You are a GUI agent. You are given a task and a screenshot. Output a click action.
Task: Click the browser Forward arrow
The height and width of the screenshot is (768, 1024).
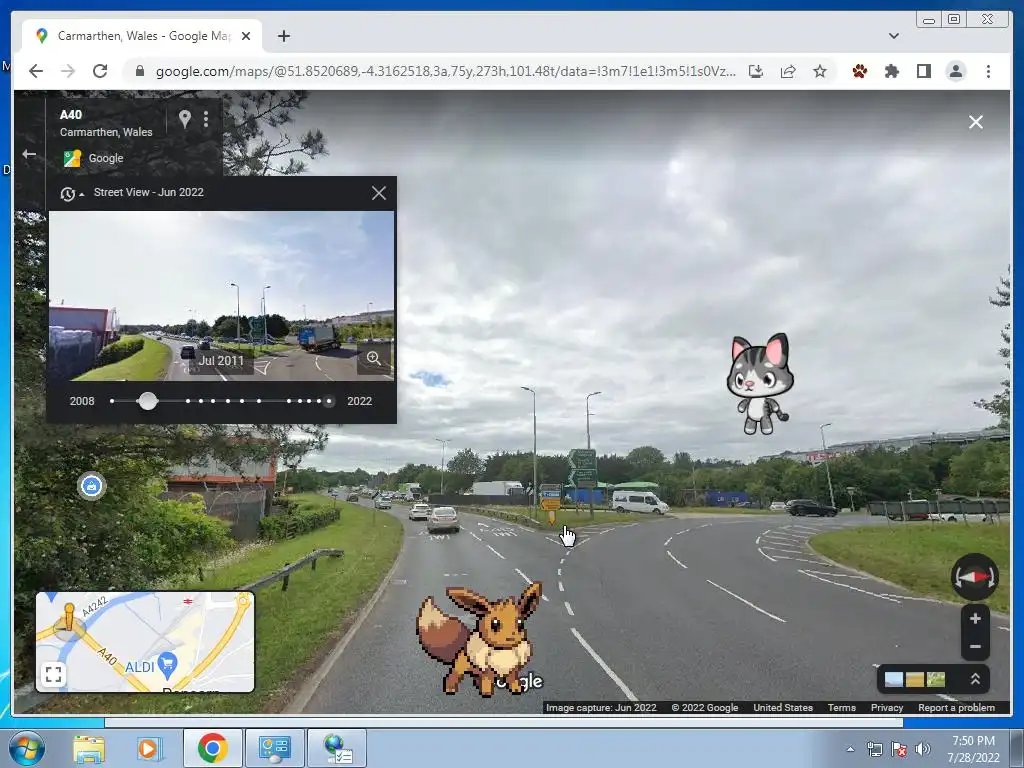(x=68, y=71)
